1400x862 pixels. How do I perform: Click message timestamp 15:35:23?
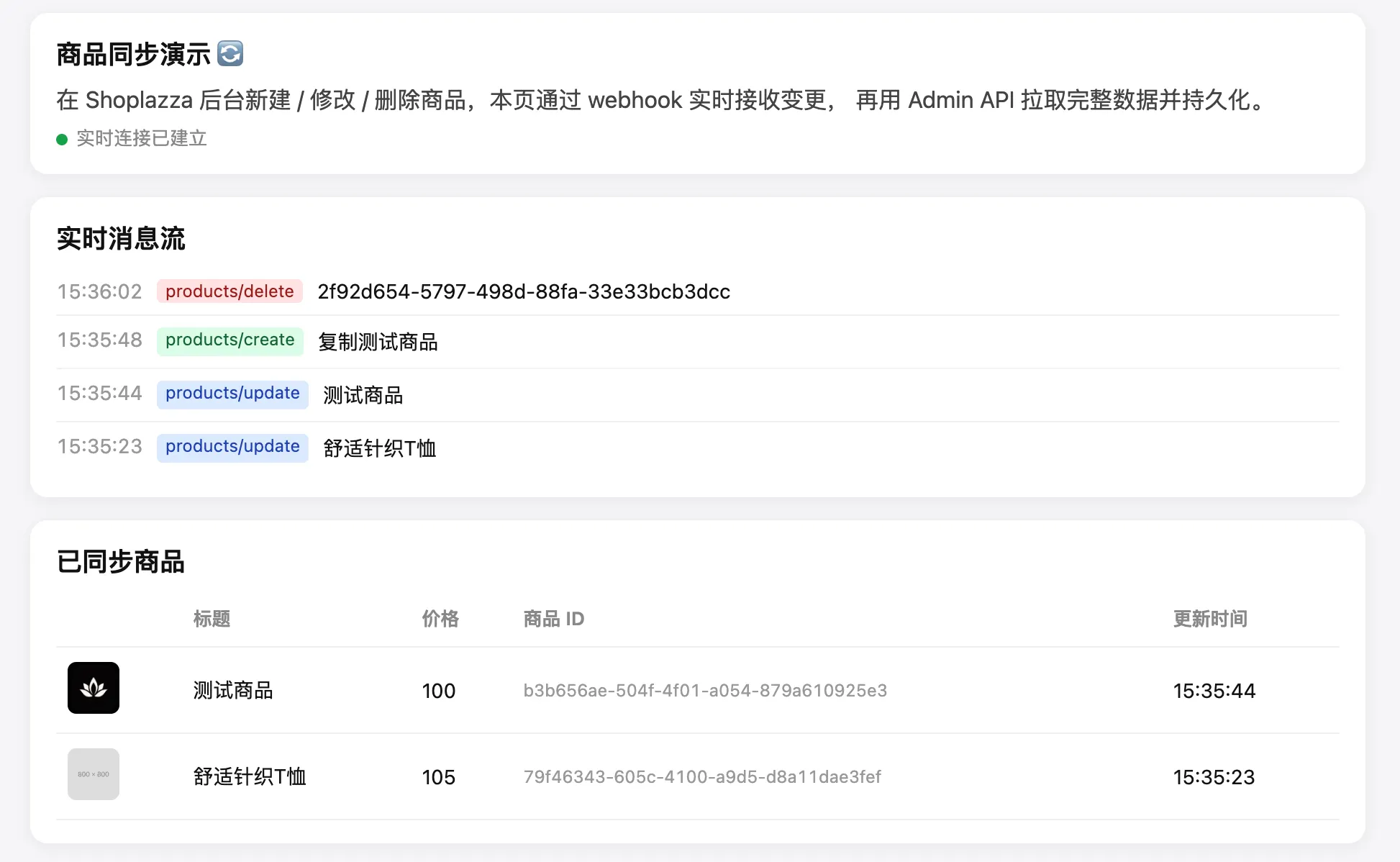click(x=100, y=446)
